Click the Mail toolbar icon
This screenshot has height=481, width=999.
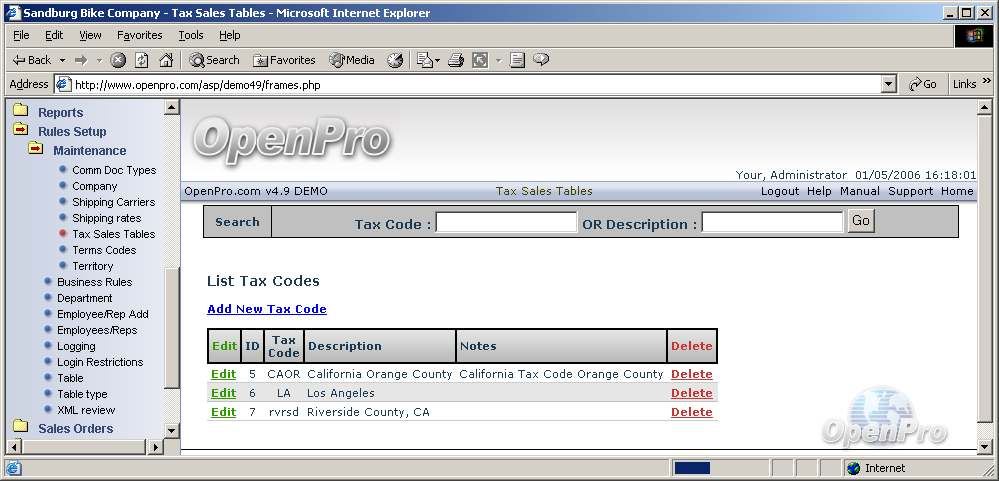pos(424,60)
